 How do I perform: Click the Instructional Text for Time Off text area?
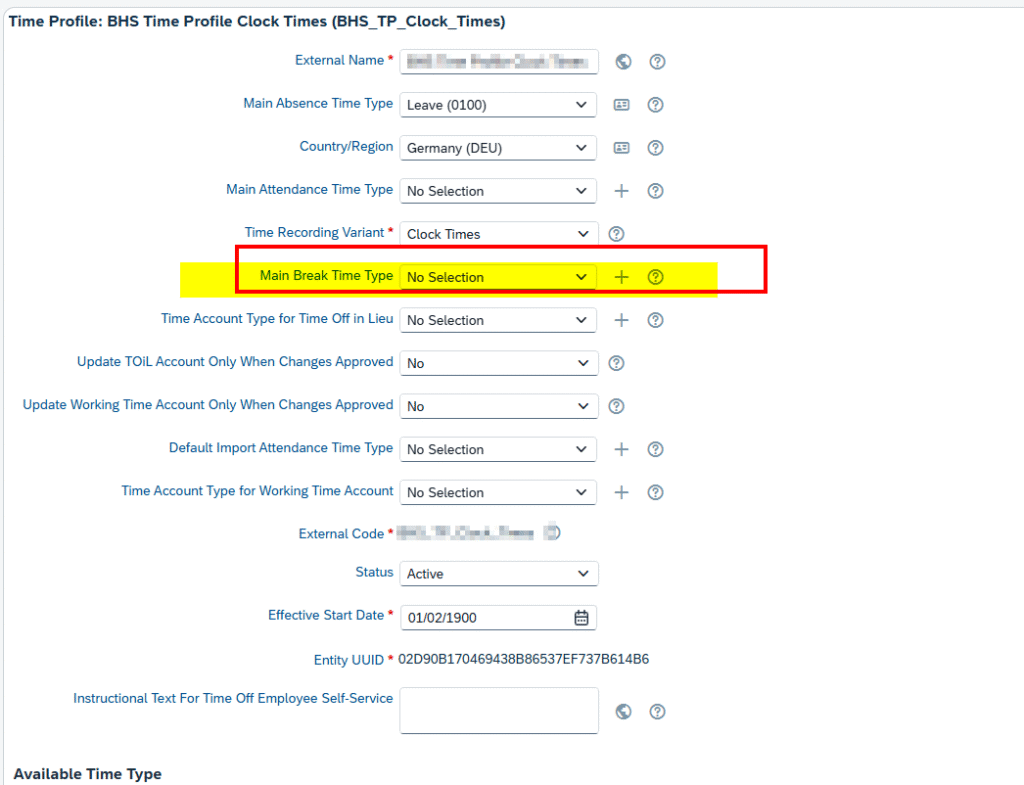click(498, 710)
